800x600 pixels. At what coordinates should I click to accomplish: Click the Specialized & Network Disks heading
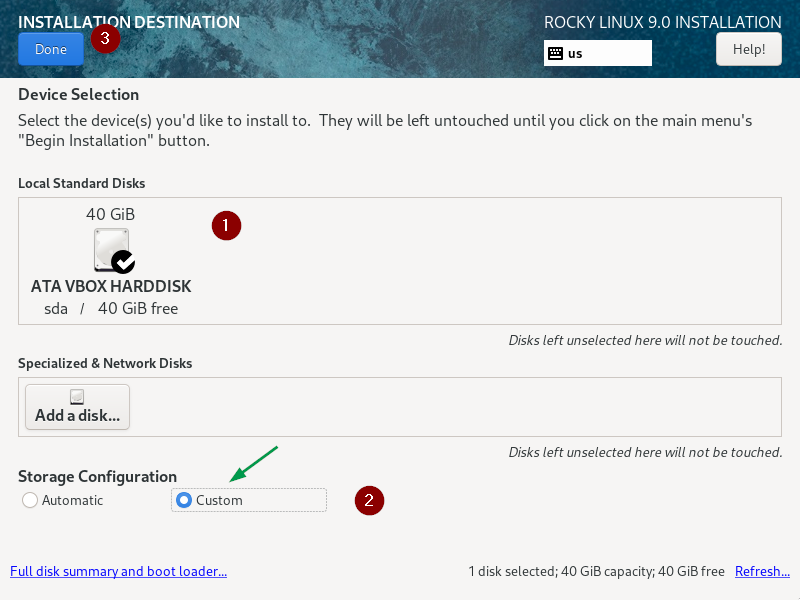tap(103, 363)
